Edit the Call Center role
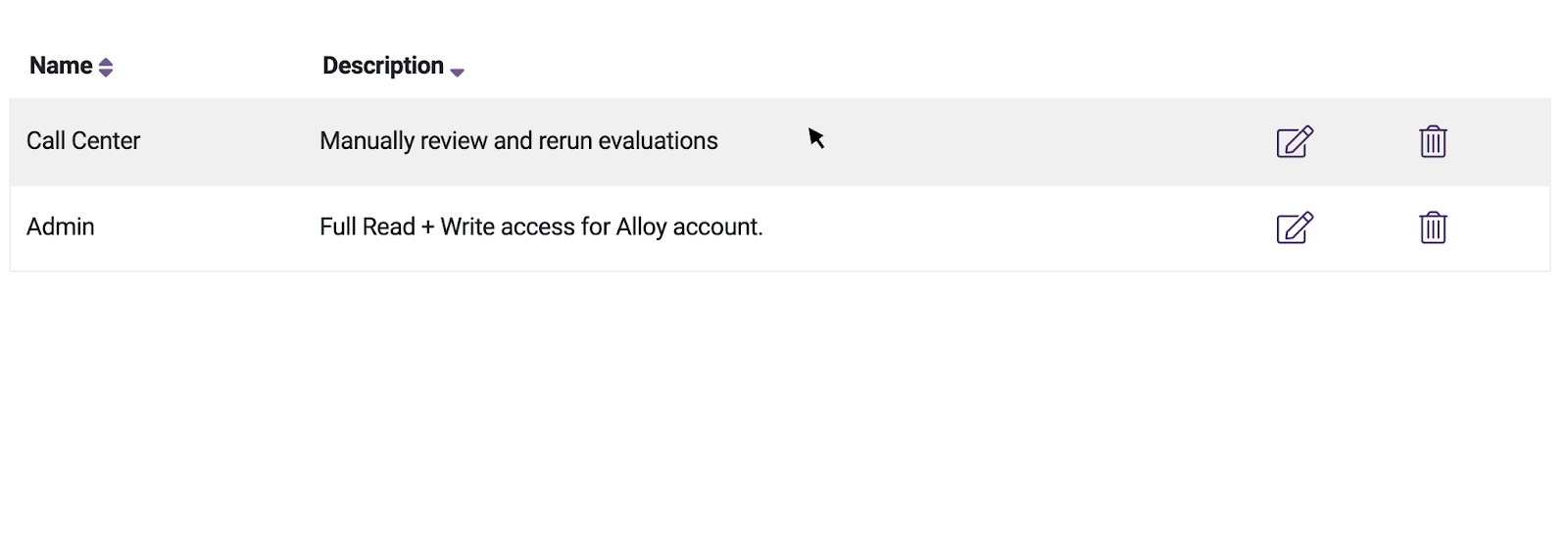 (1295, 141)
